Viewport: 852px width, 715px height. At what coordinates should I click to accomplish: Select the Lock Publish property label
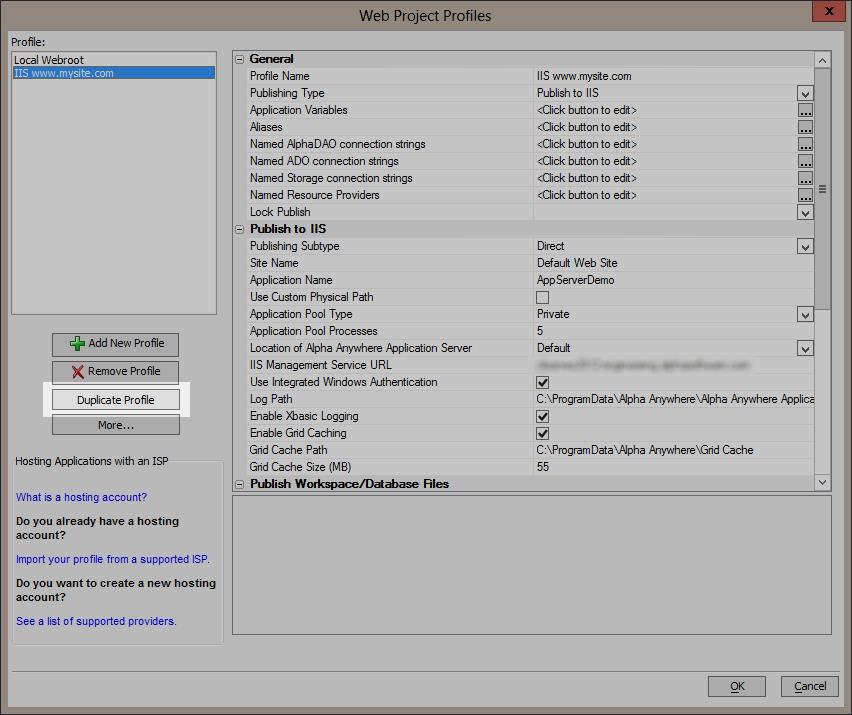(x=280, y=212)
